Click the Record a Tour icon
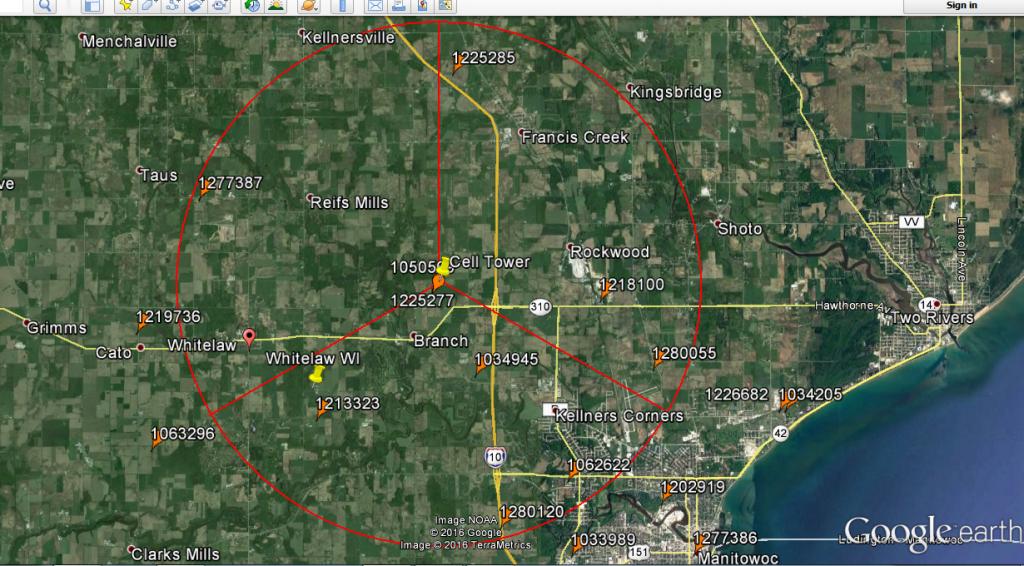This screenshot has height=566, width=1024. click(219, 5)
